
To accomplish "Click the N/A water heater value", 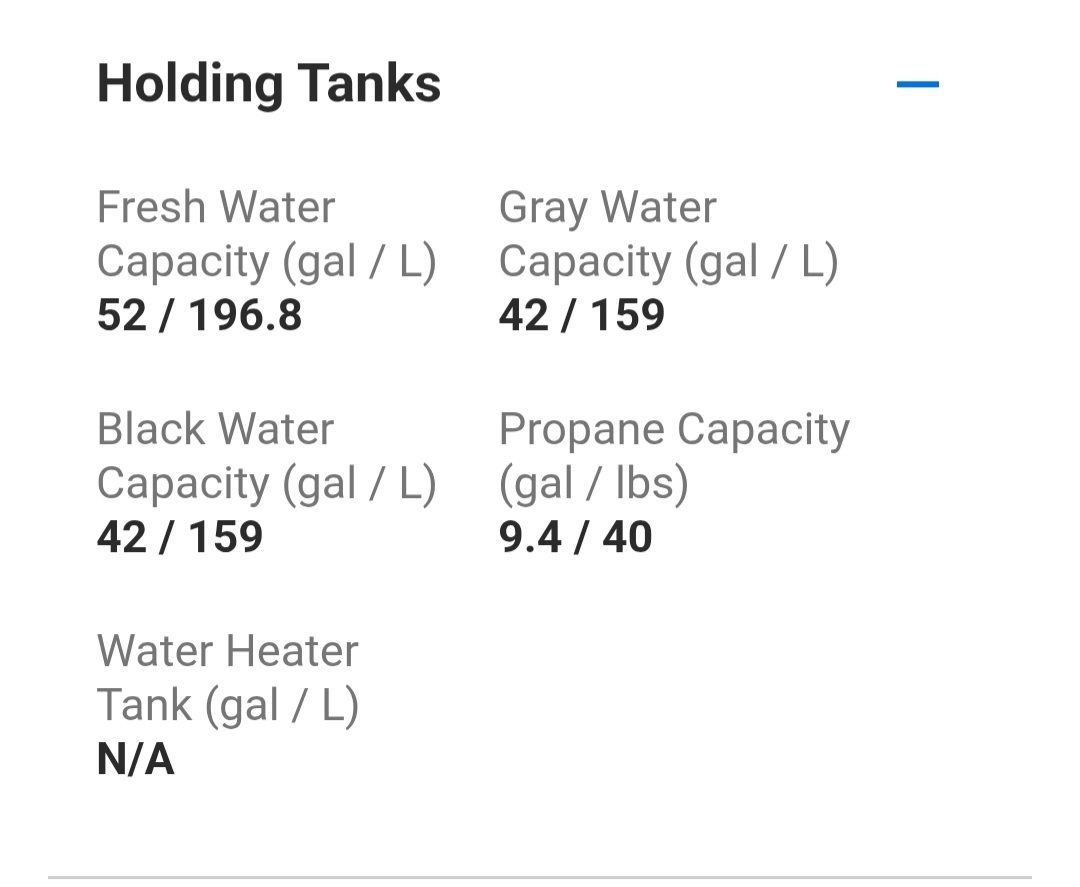I will [136, 760].
